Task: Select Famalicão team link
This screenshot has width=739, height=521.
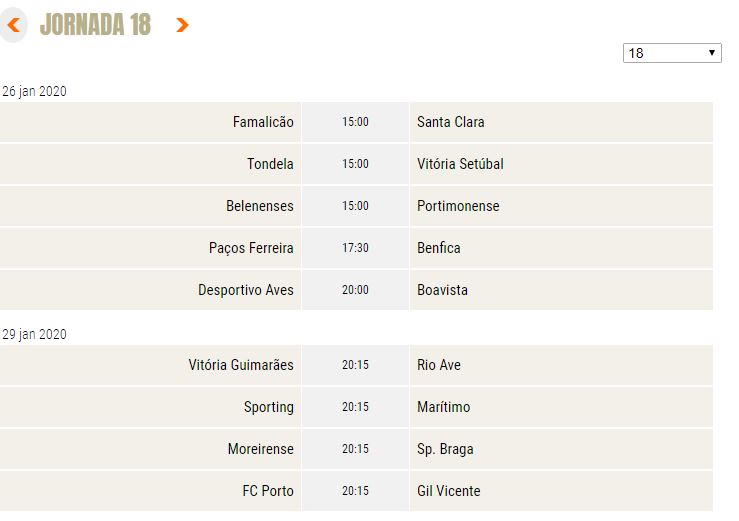Action: point(263,122)
